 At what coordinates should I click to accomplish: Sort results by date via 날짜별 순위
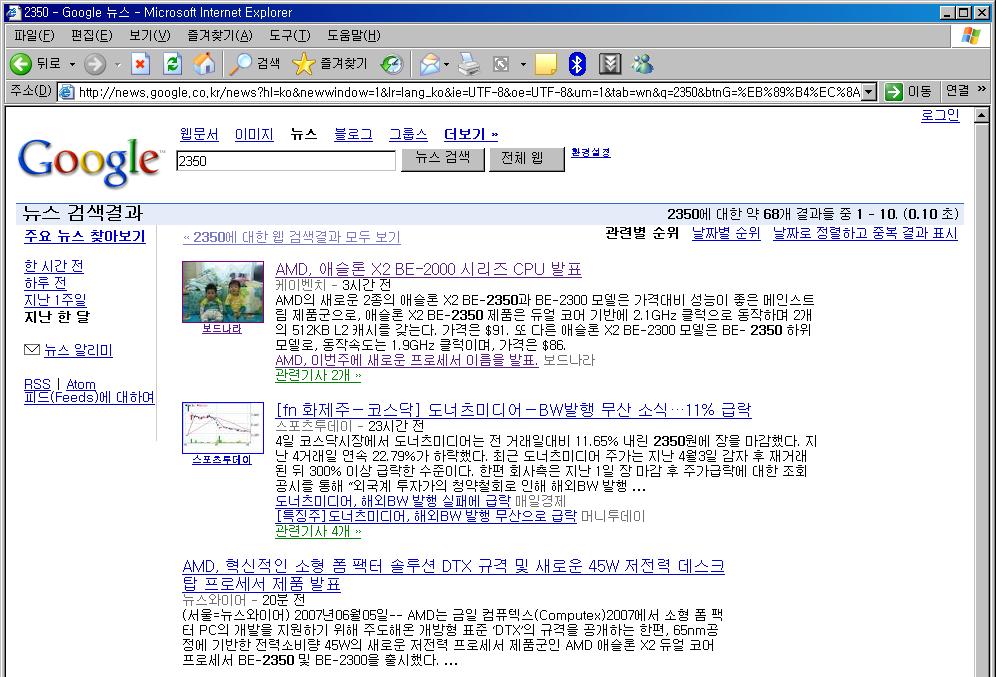pyautogui.click(x=726, y=233)
